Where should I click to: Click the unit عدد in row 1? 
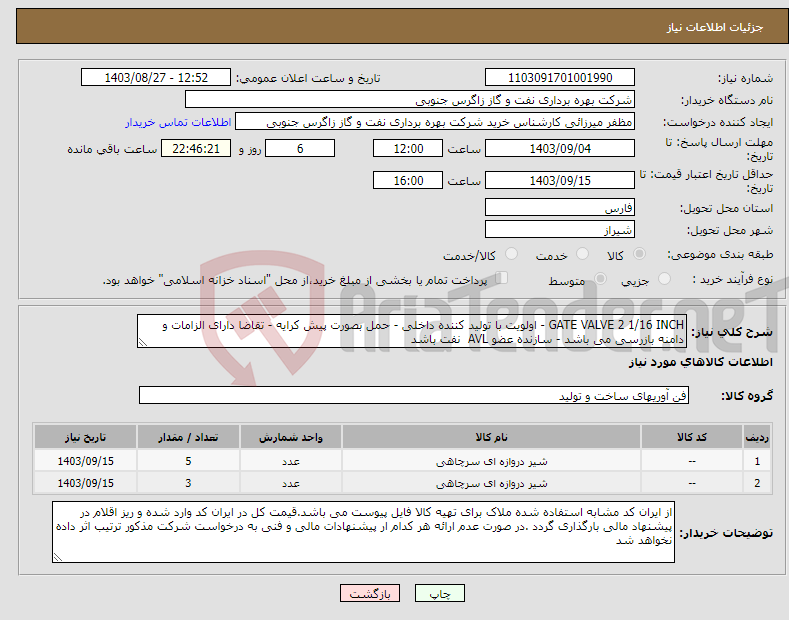(x=291, y=461)
